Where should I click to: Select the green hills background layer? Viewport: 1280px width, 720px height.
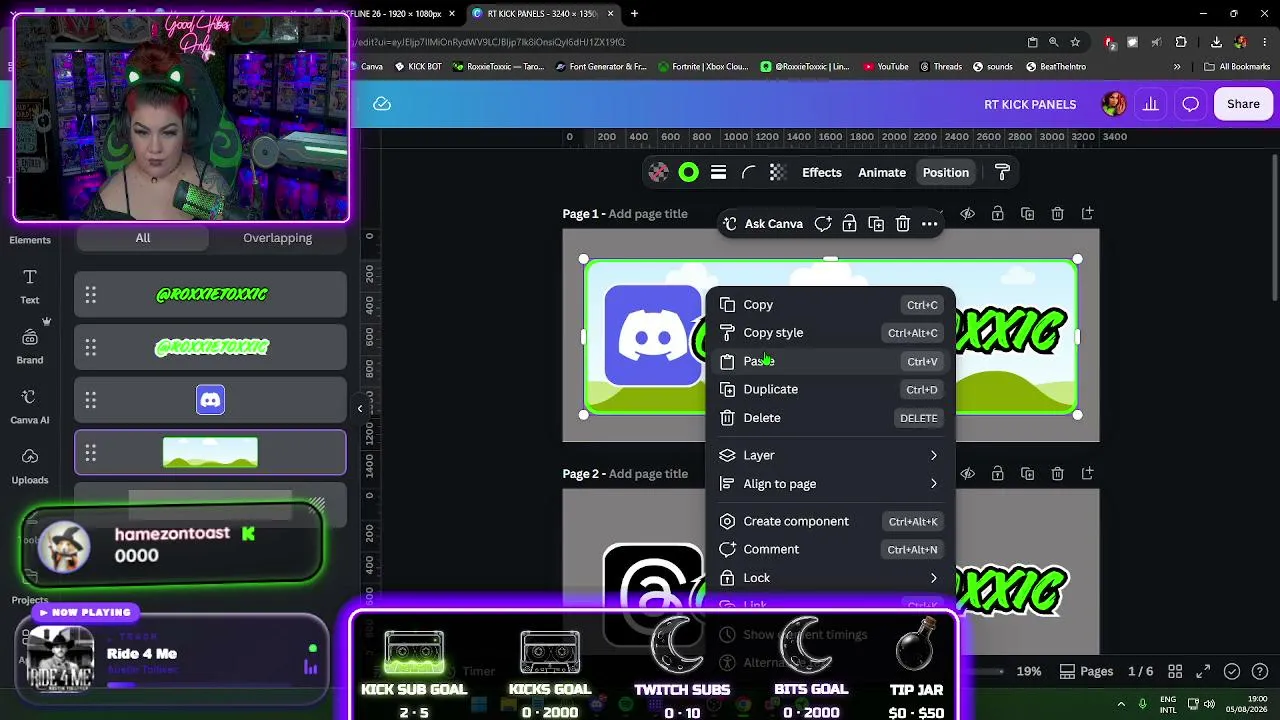pyautogui.click(x=210, y=453)
